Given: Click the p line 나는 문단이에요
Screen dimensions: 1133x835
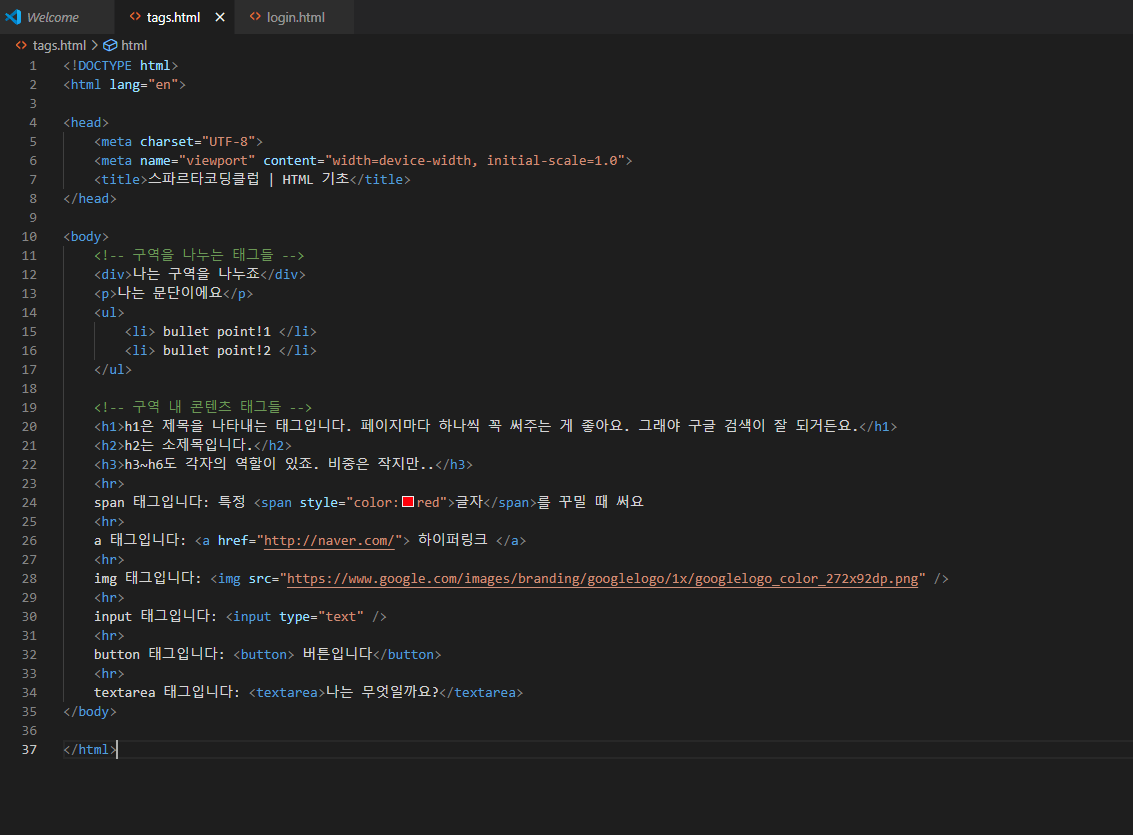Looking at the screenshot, I should coord(173,293).
